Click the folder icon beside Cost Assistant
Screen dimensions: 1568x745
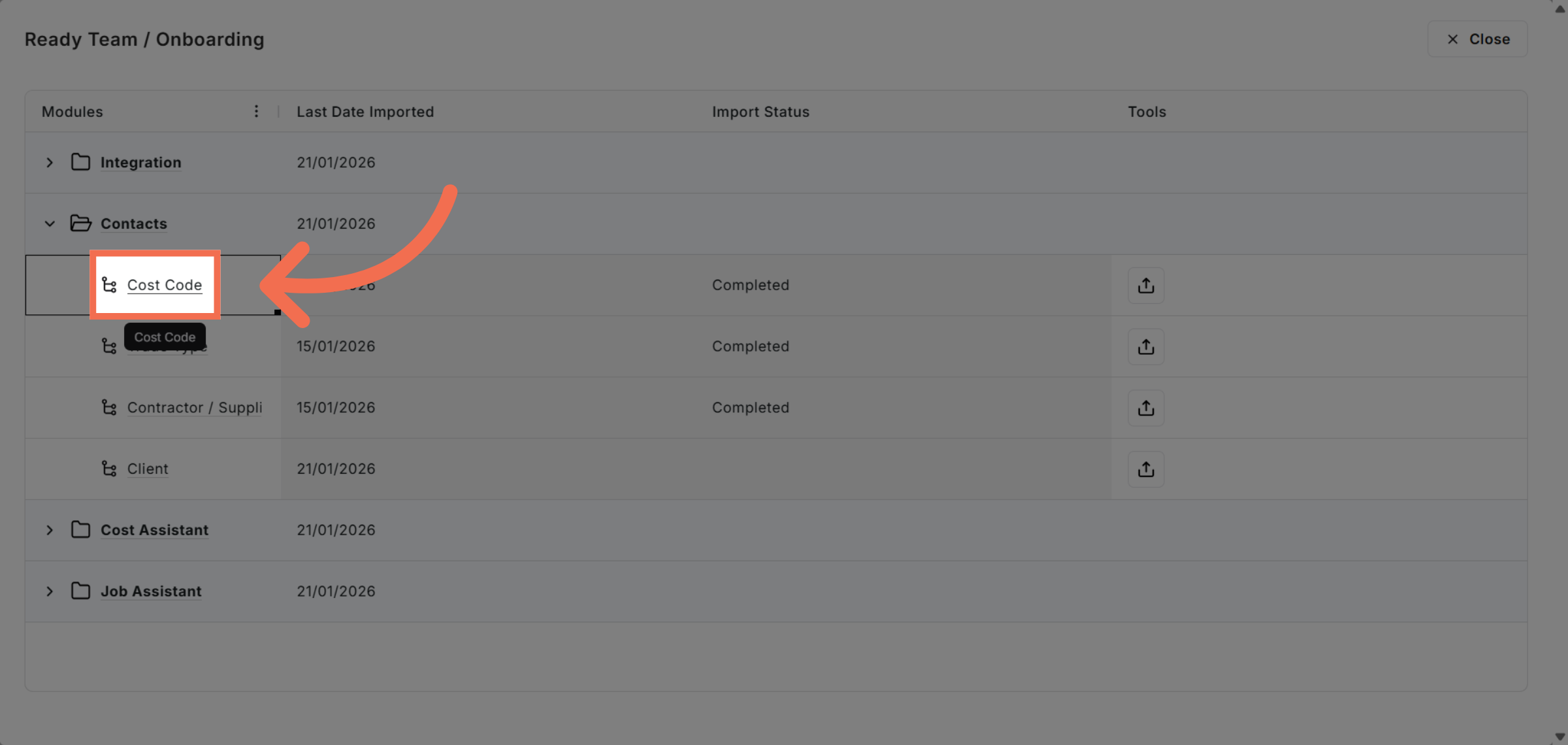[x=80, y=530]
